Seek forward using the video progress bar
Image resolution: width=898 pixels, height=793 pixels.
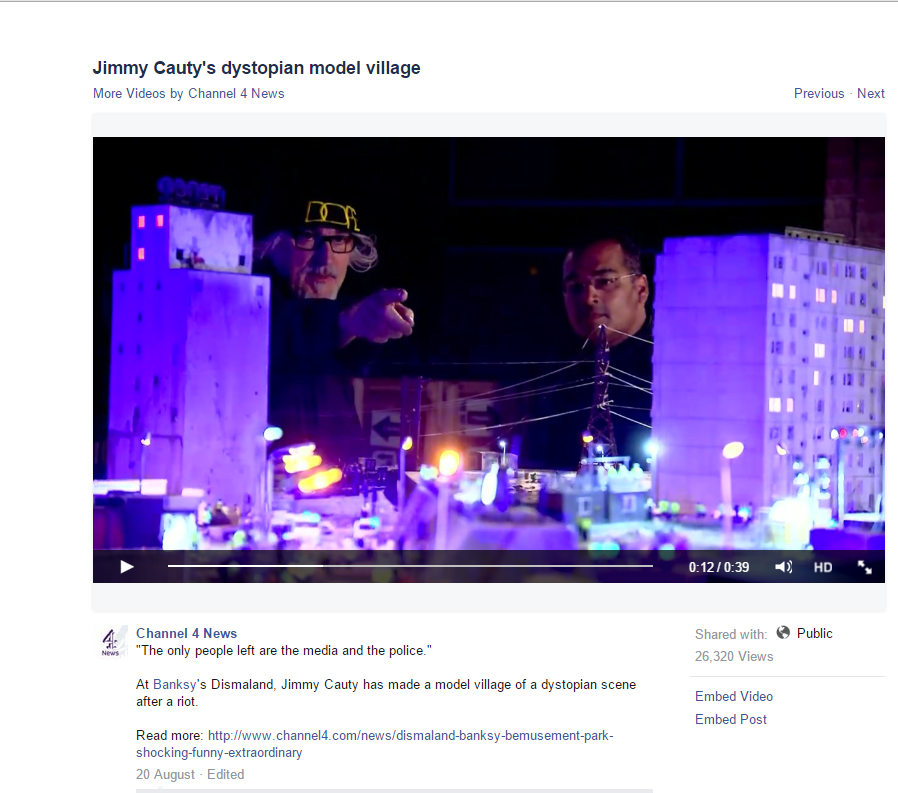point(500,565)
